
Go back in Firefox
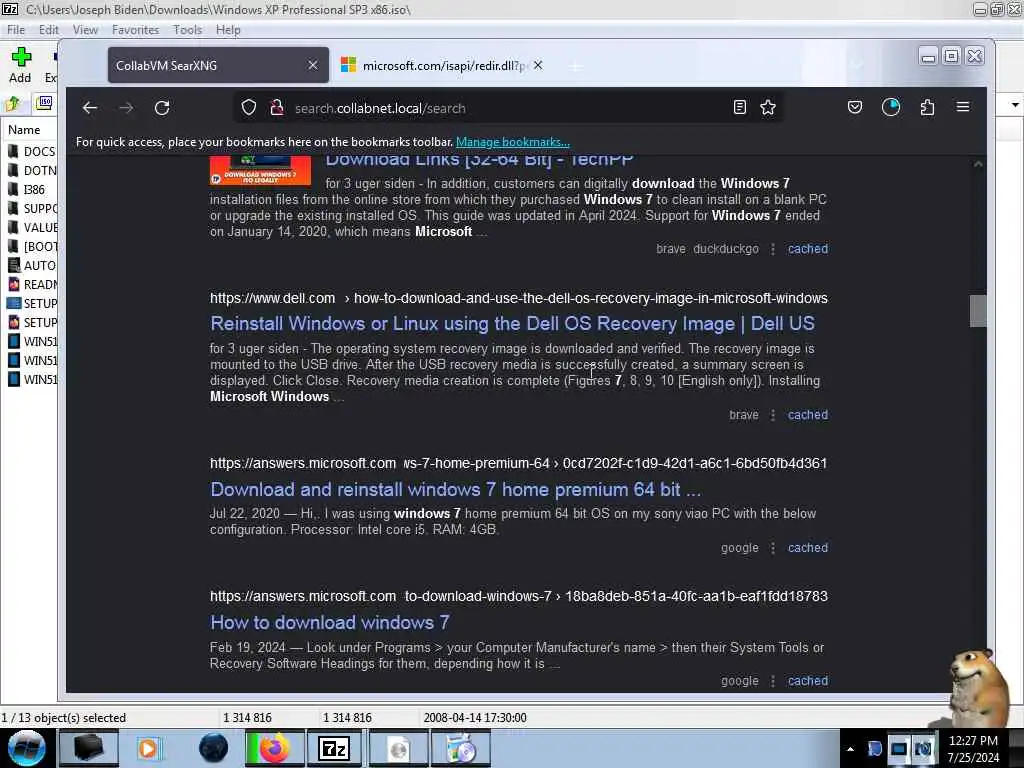coord(90,108)
